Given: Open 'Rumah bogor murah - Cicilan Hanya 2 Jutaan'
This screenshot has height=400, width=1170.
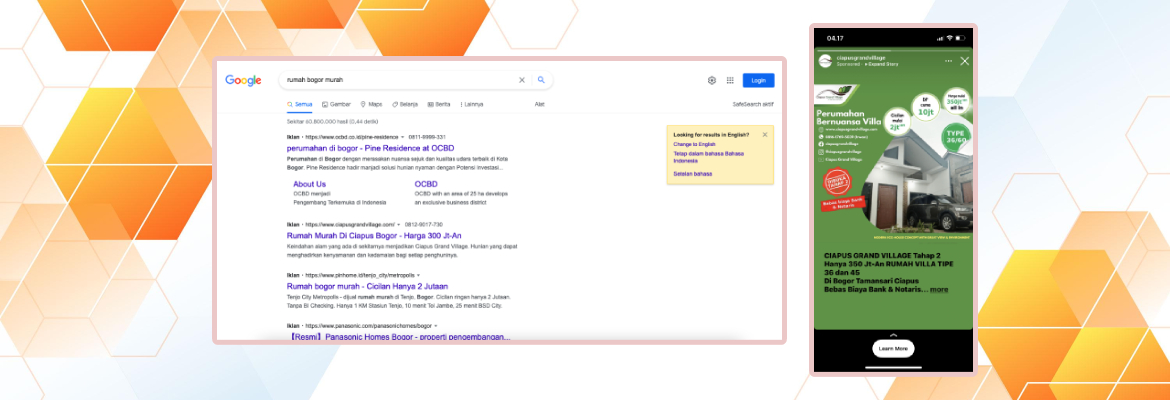Looking at the screenshot, I should point(365,286).
